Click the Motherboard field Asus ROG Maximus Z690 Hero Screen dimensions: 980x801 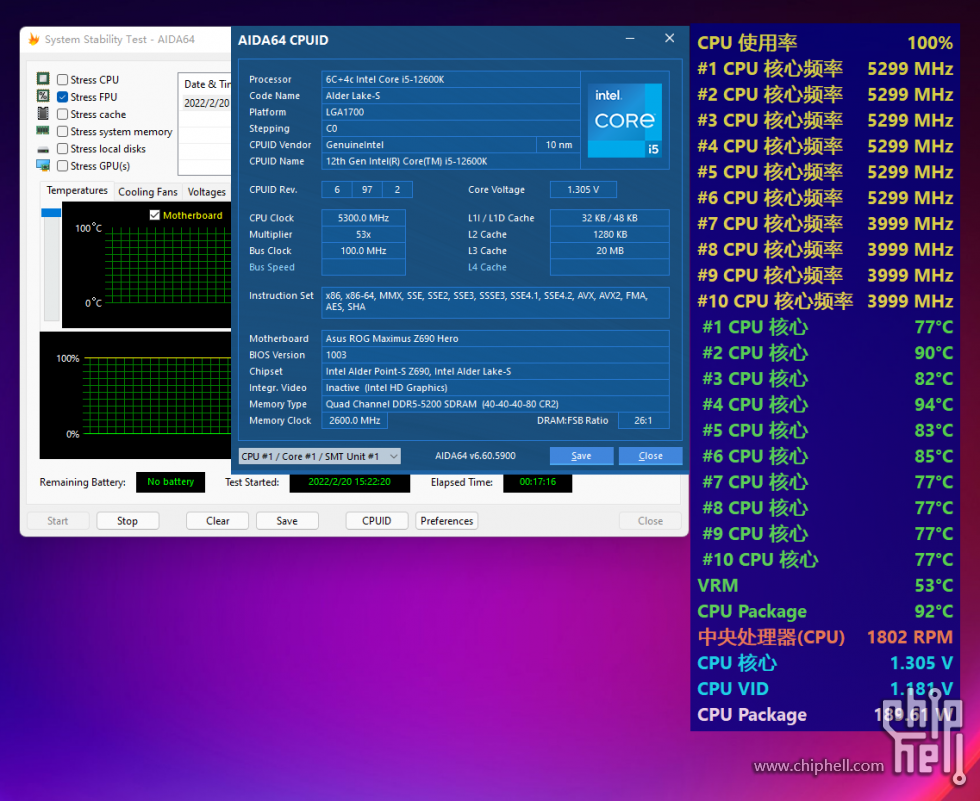tap(495, 339)
